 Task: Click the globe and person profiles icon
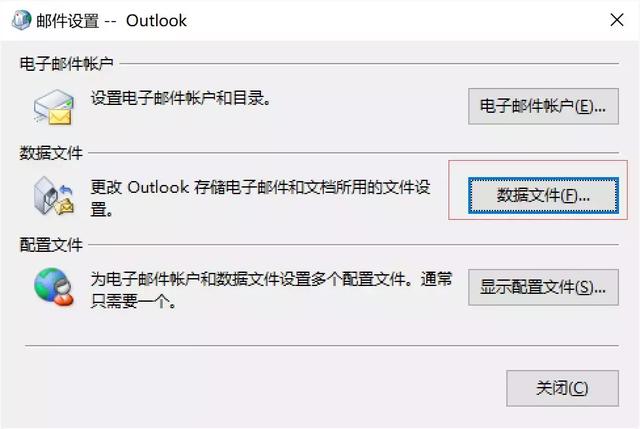point(54,287)
